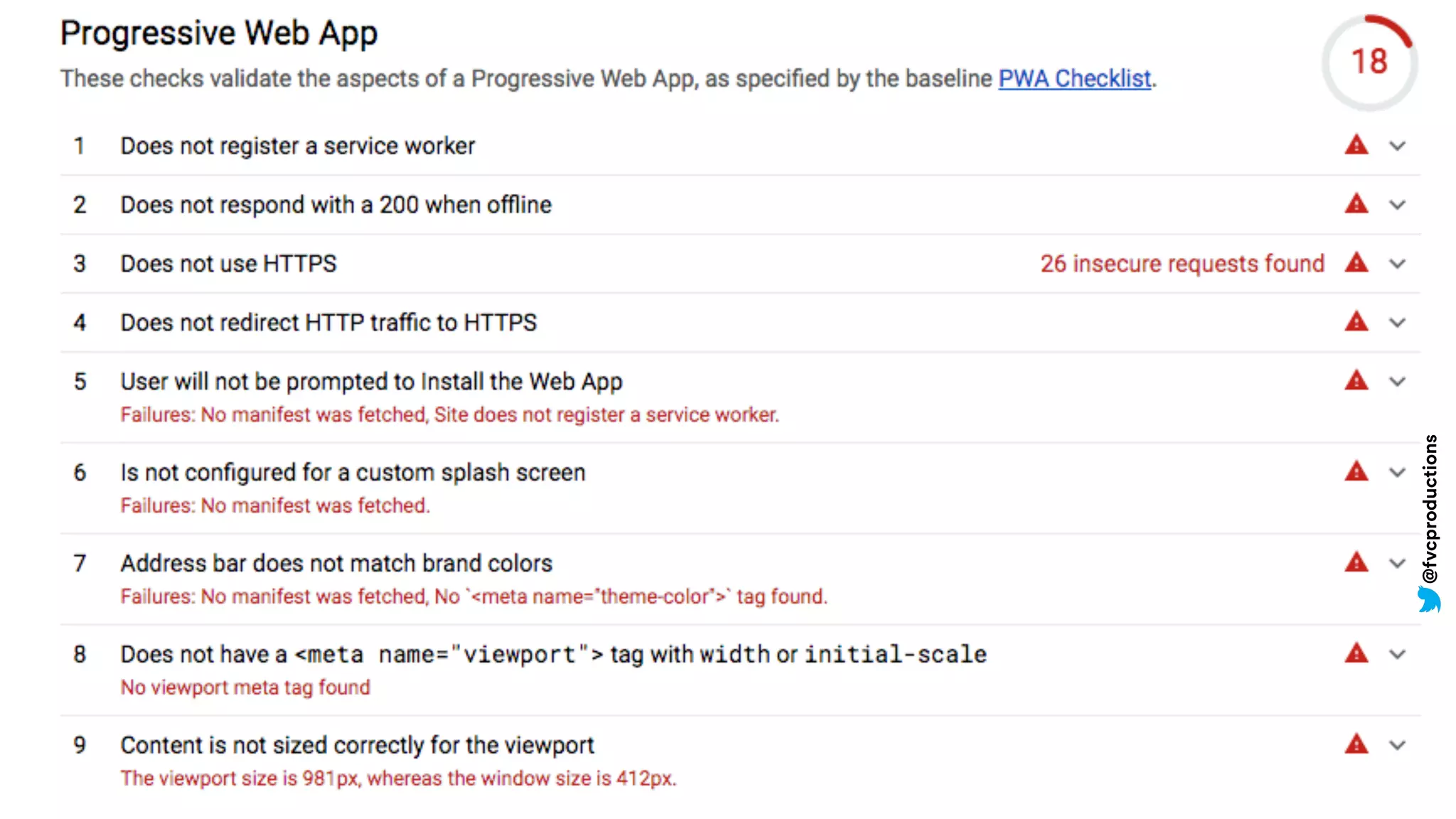Expand the install prompt audit chevron
The image size is (1456, 819).
(1397, 382)
